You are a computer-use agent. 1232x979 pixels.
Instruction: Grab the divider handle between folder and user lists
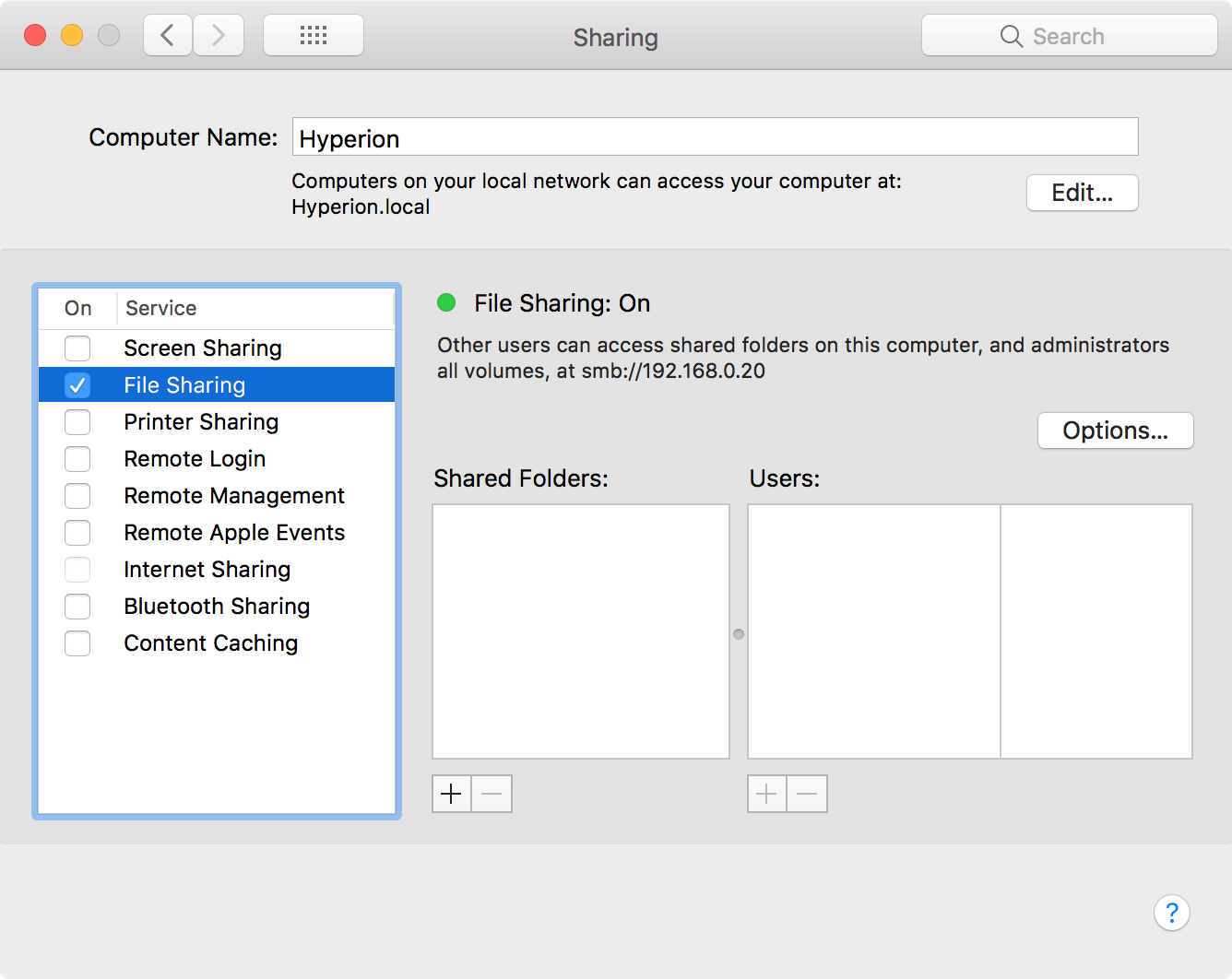739,634
